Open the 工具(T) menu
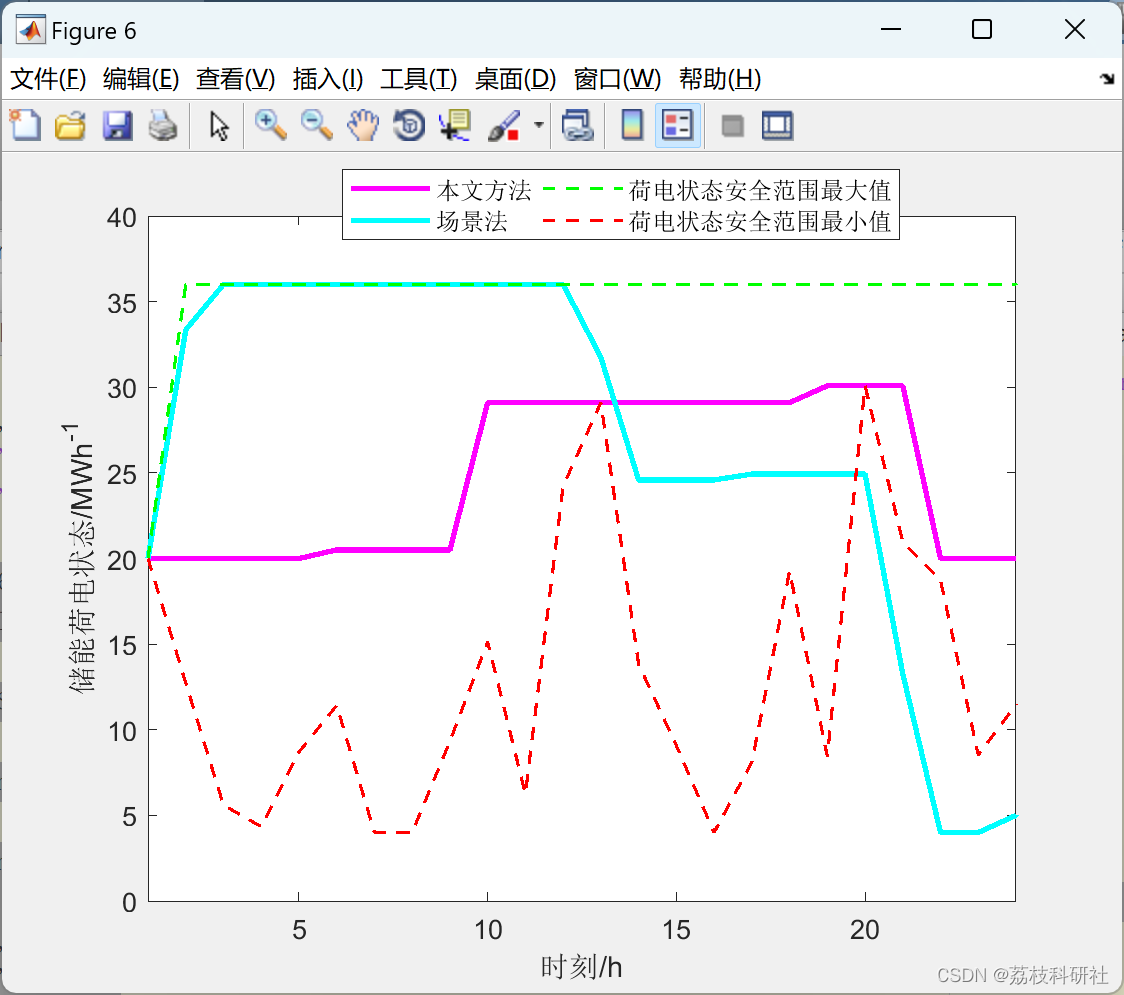This screenshot has height=995, width=1124. [418, 79]
